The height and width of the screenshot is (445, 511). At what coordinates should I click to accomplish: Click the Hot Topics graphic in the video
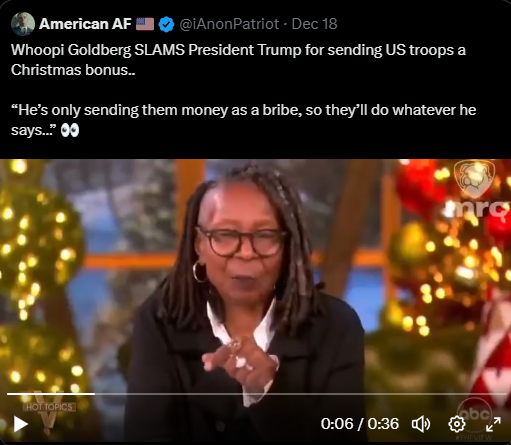[49, 407]
